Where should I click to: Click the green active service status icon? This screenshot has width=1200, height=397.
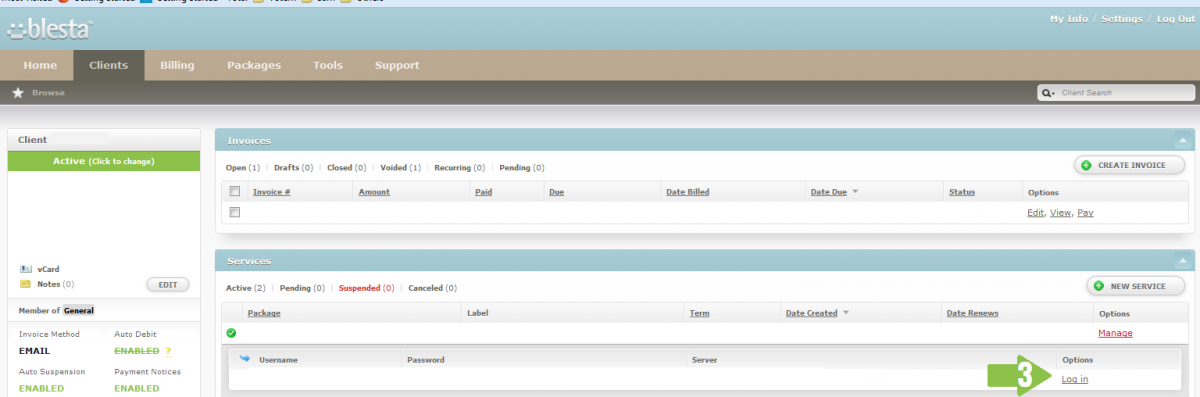(231, 333)
